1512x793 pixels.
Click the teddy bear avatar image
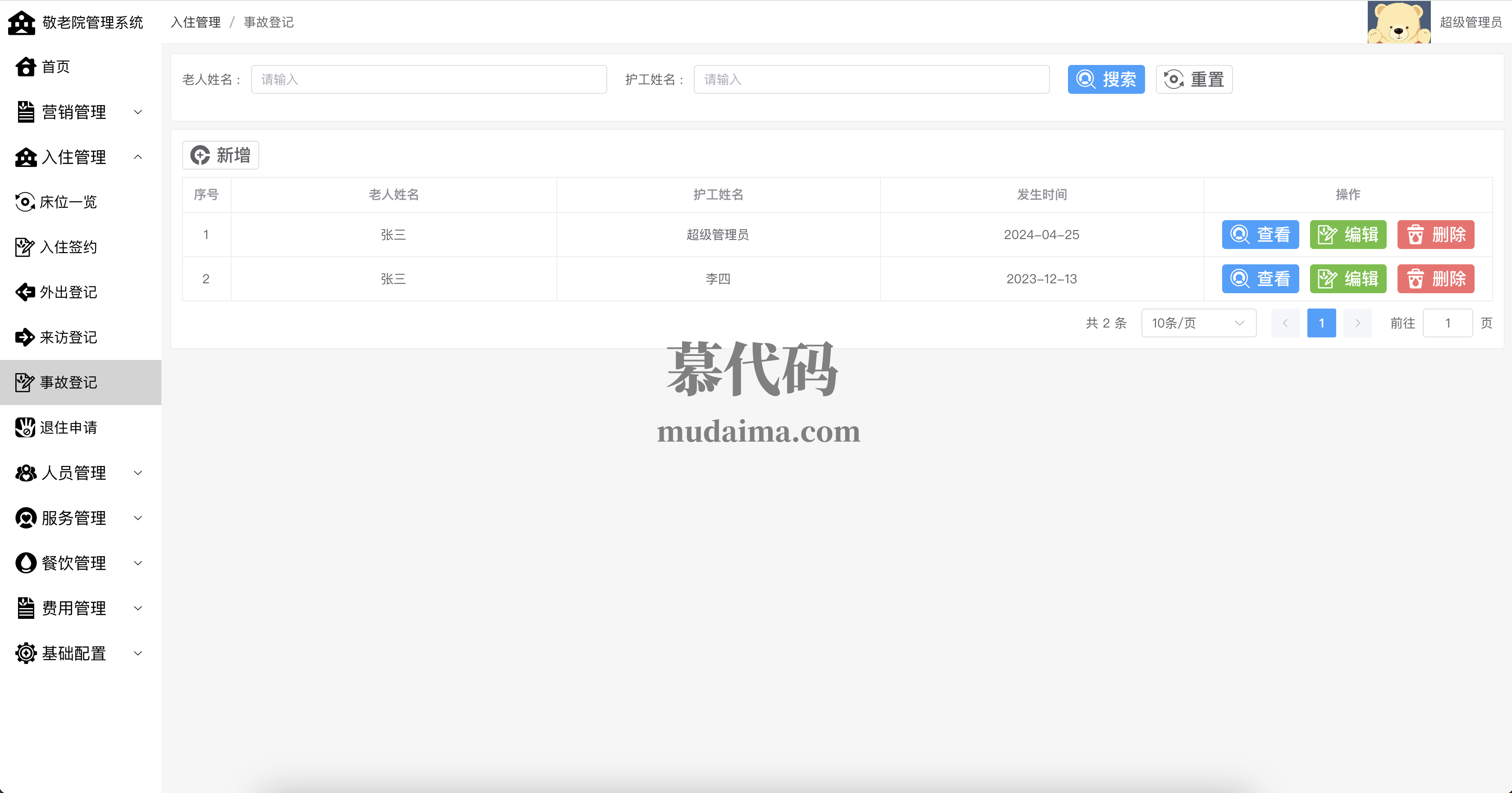coord(1399,22)
